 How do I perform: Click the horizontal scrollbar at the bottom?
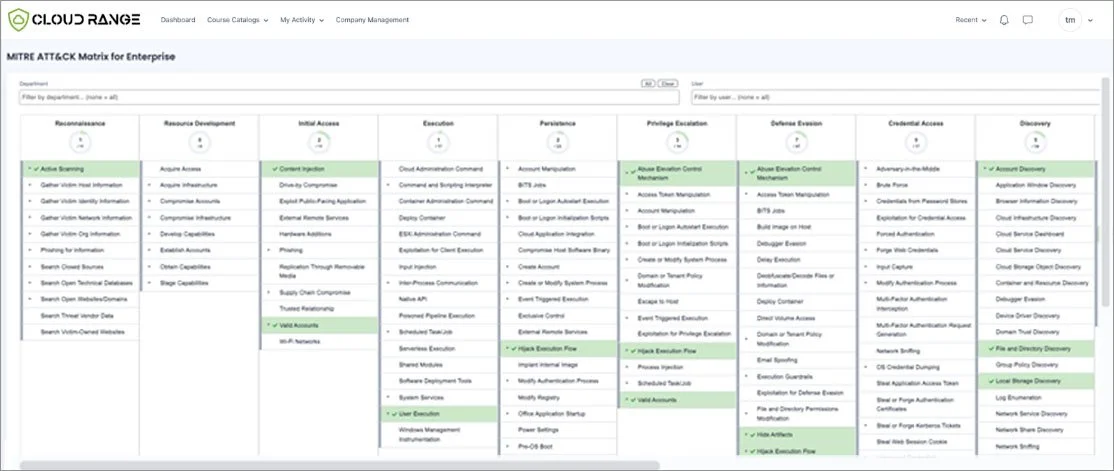(340, 465)
